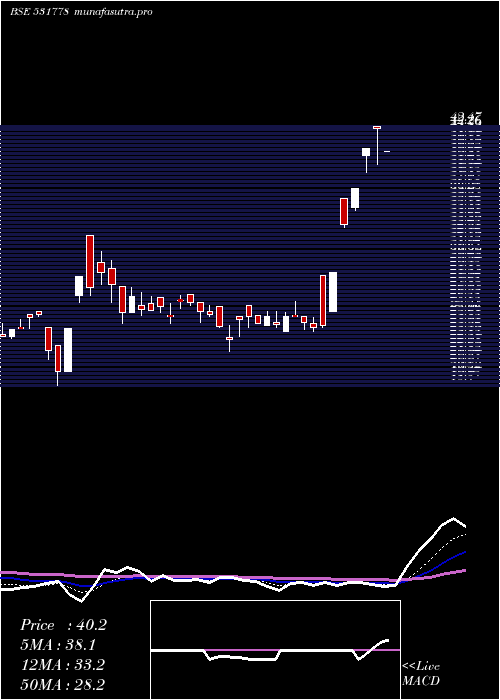500x700 pixels.
Task: Click the <<Live MACD label
Action: (x=421, y=674)
